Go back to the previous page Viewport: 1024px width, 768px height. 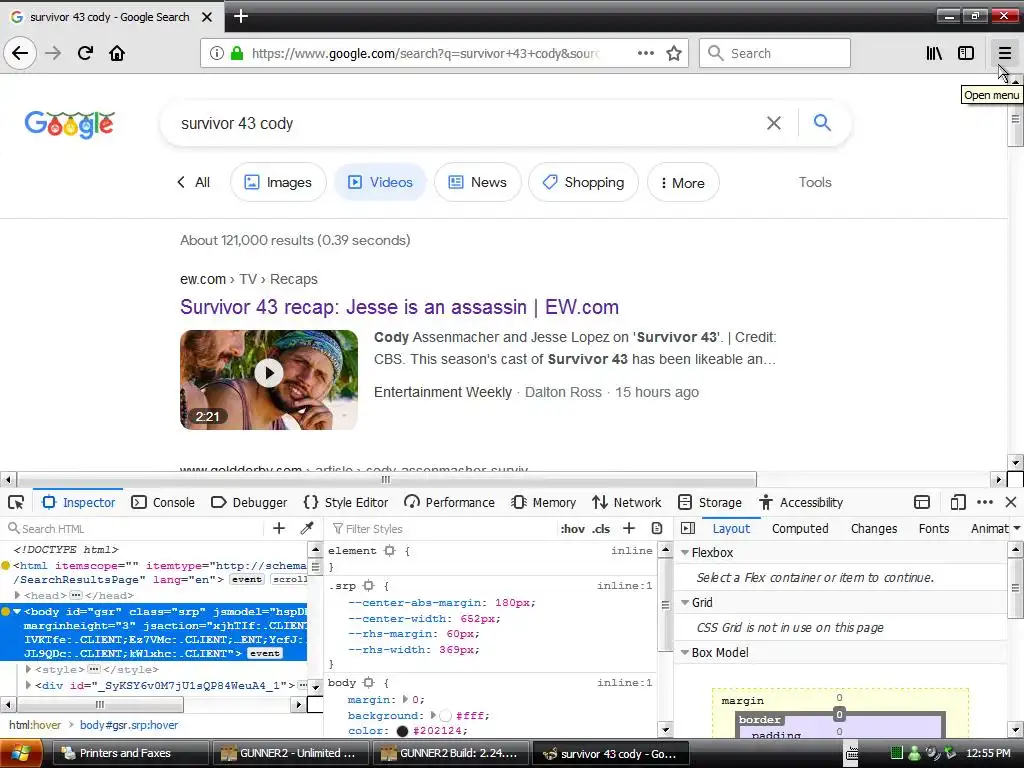[20, 53]
